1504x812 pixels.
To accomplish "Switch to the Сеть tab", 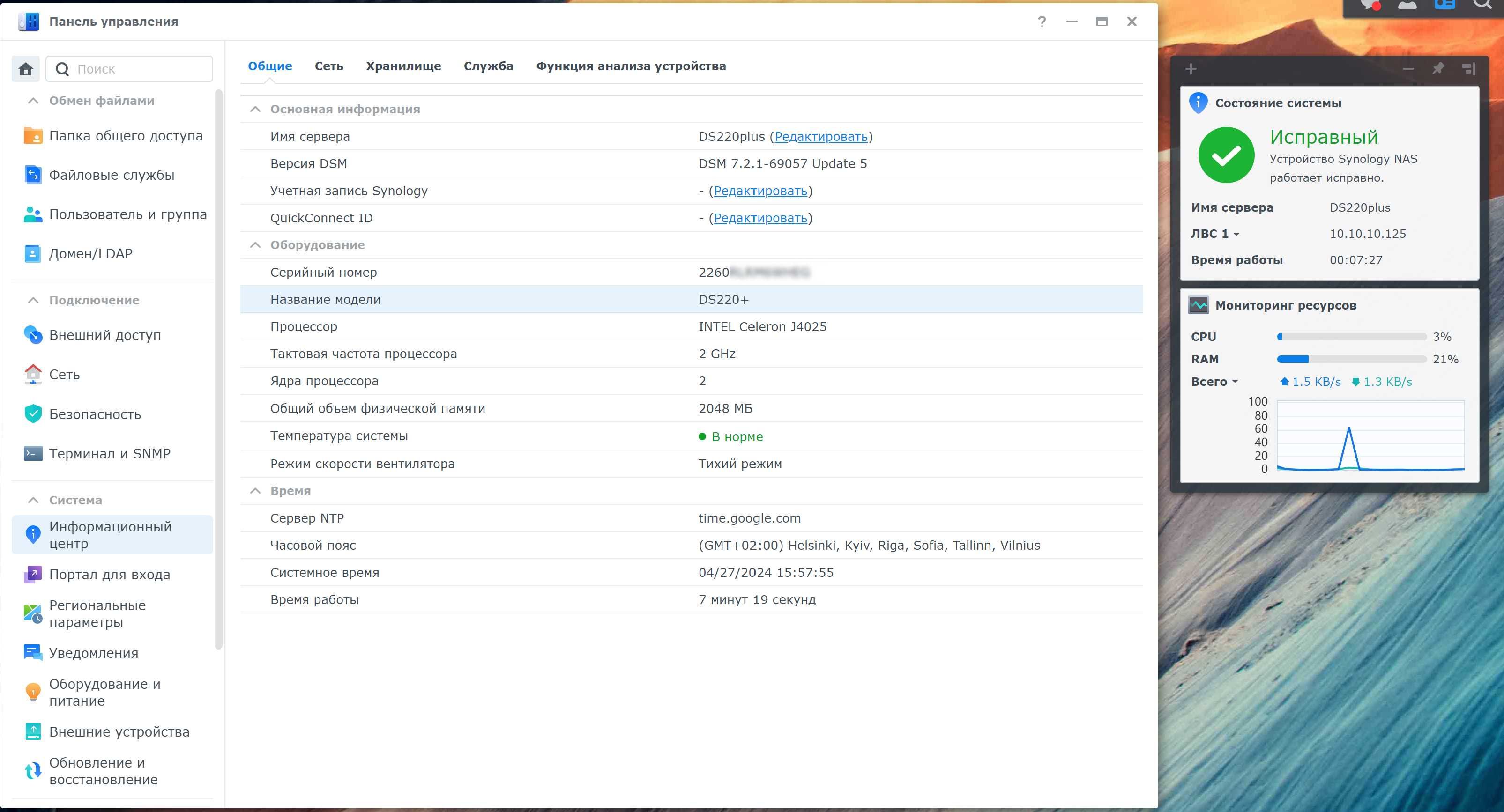I will pyautogui.click(x=329, y=66).
